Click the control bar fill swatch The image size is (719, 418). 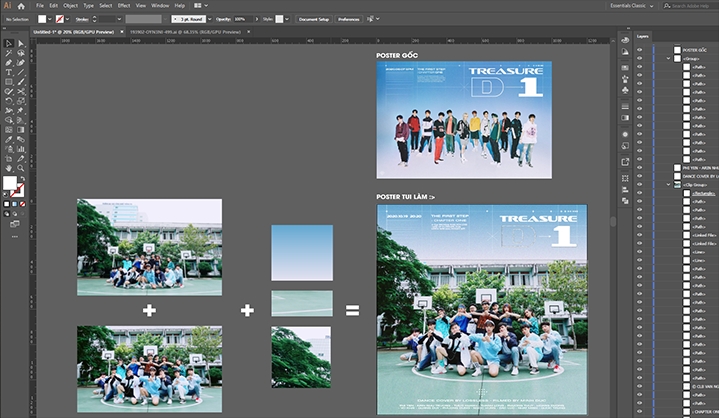(42, 19)
